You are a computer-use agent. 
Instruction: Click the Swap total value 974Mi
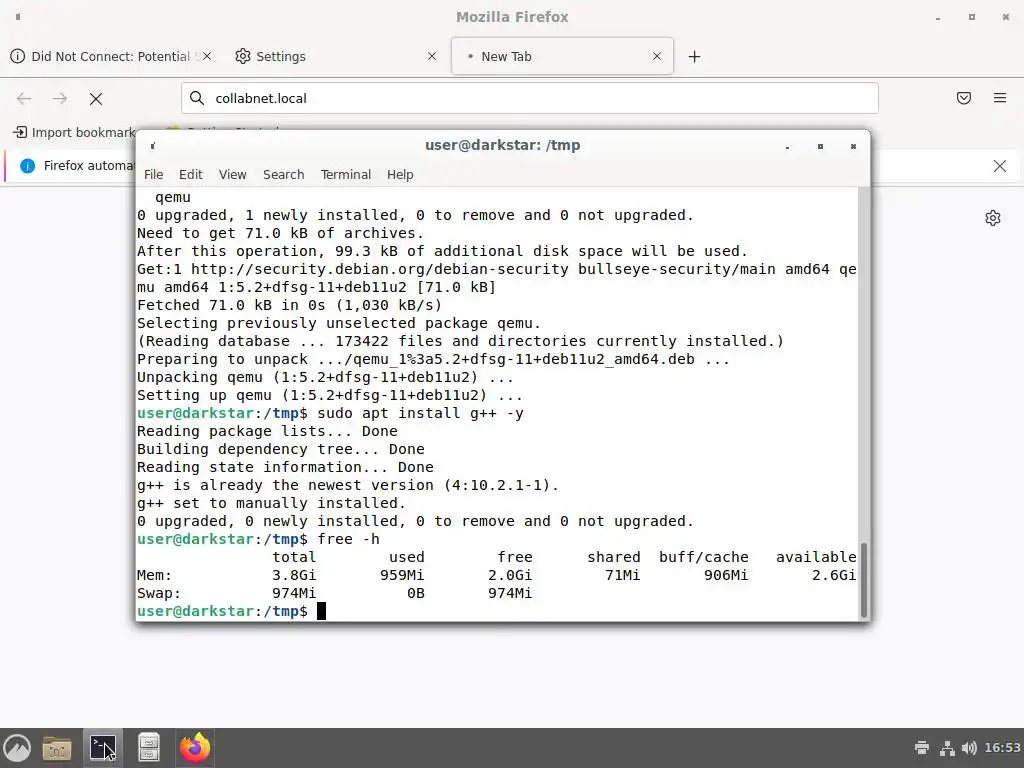(294, 593)
